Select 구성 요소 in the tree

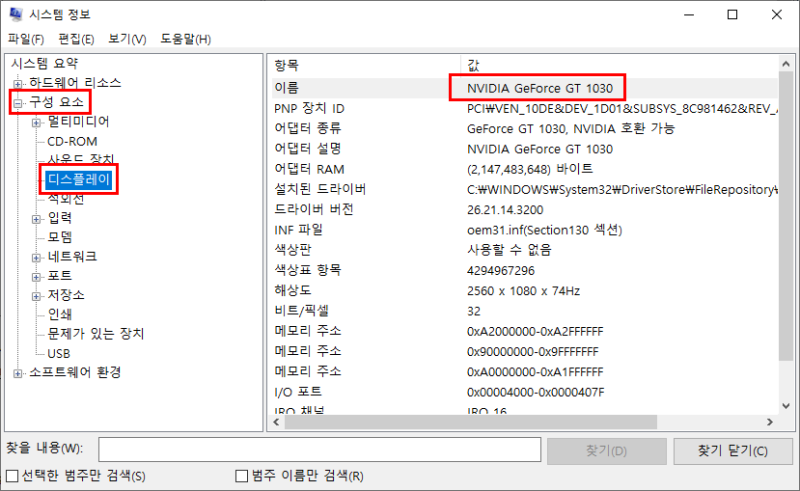tap(56, 102)
